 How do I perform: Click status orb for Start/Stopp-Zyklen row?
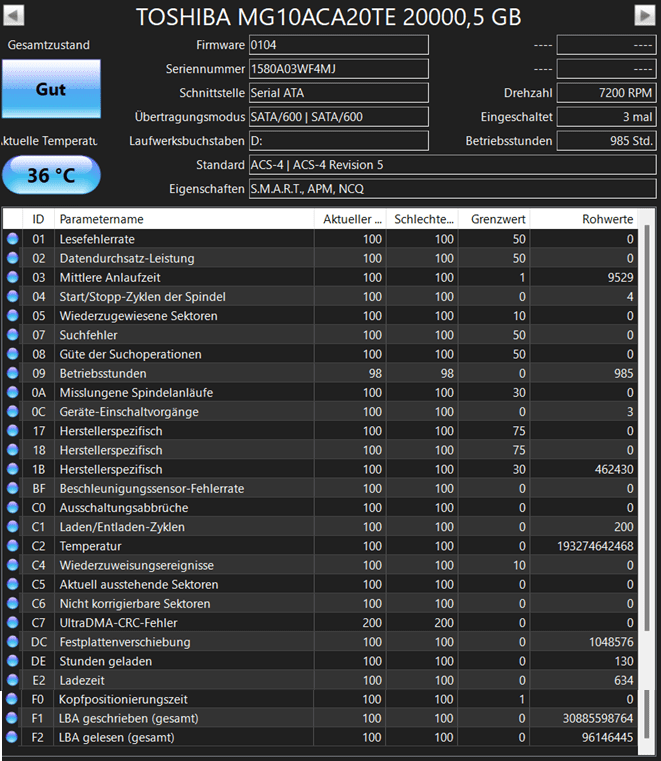(13, 296)
